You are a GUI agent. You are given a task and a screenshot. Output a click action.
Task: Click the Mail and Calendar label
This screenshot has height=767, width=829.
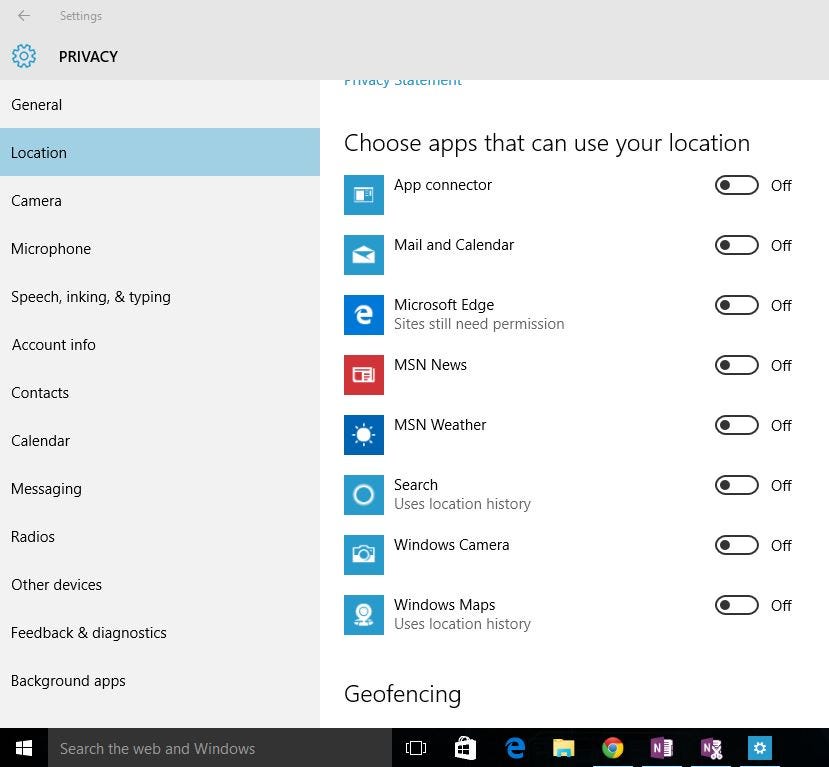click(454, 245)
